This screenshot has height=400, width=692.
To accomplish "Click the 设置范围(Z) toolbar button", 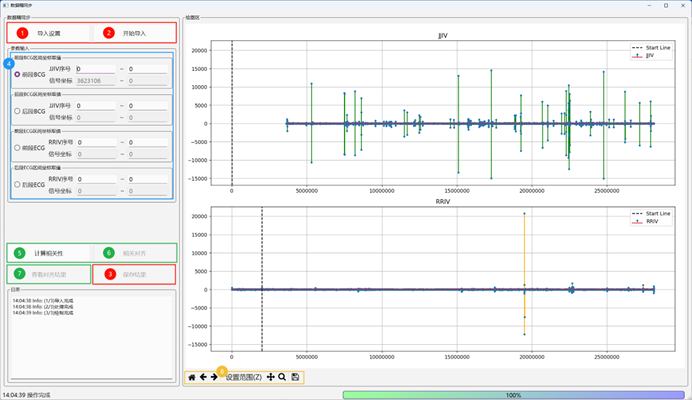I will [x=243, y=377].
